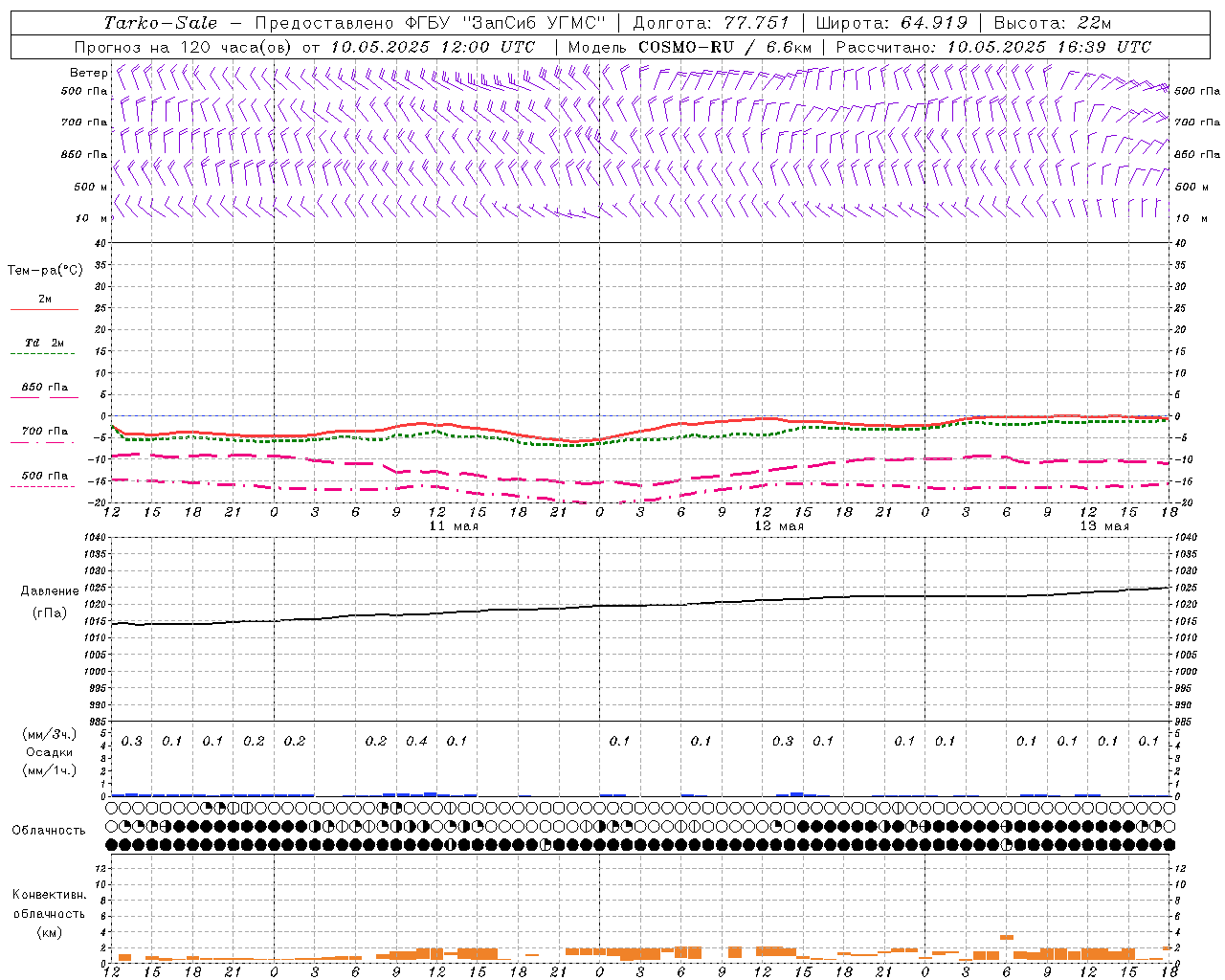Click the "500 м" wind level label on left
1225x980 pixels.
[91, 187]
